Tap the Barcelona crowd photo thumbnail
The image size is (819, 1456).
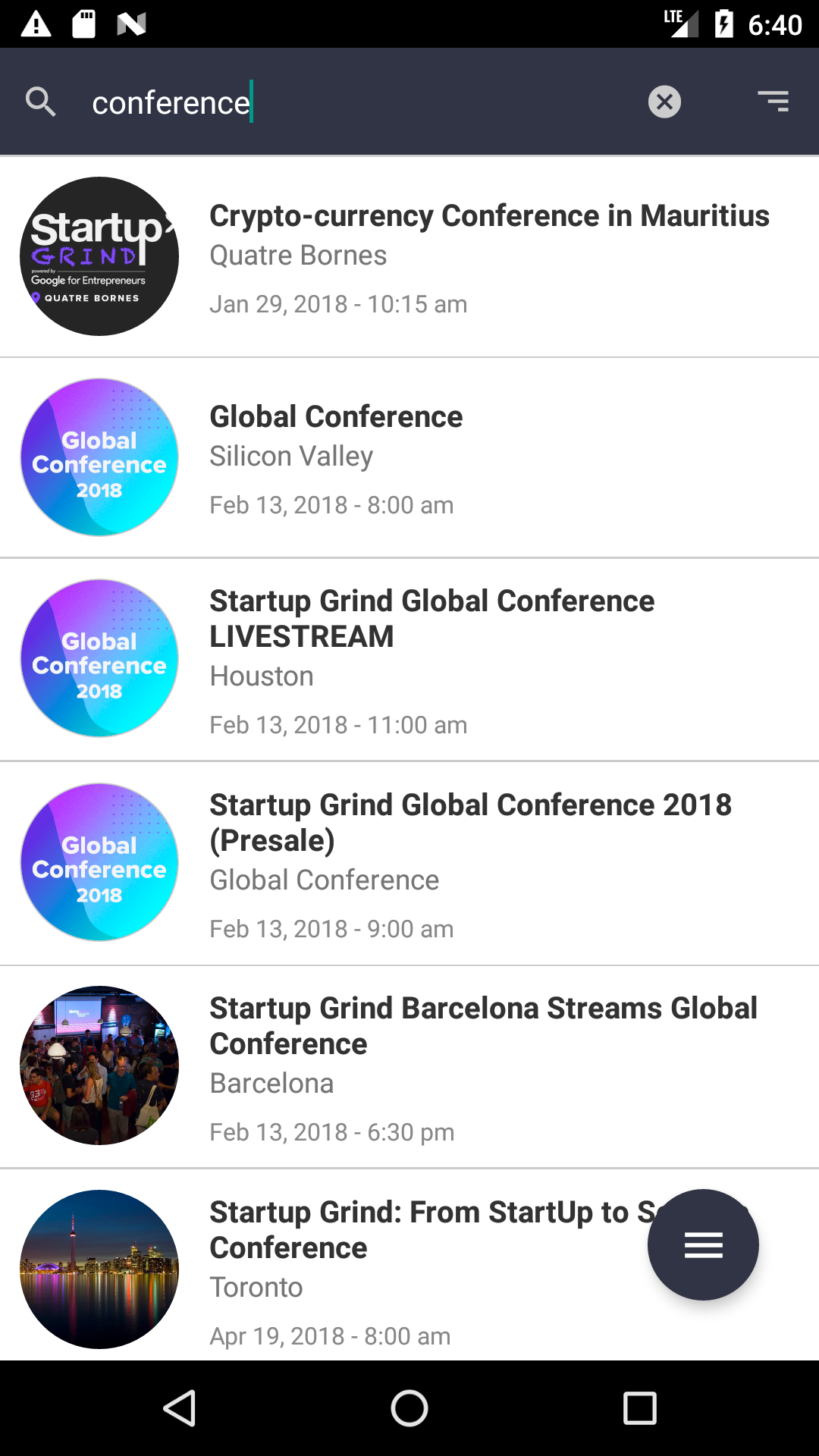99,1065
